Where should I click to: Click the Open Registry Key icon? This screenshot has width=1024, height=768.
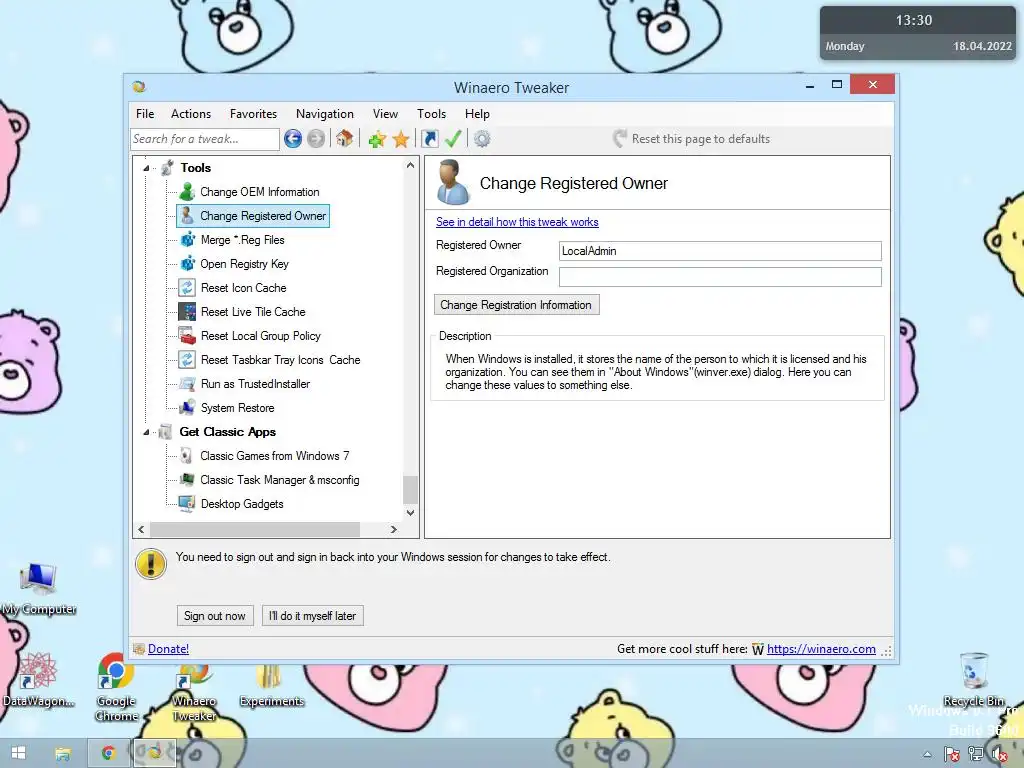[x=187, y=264]
